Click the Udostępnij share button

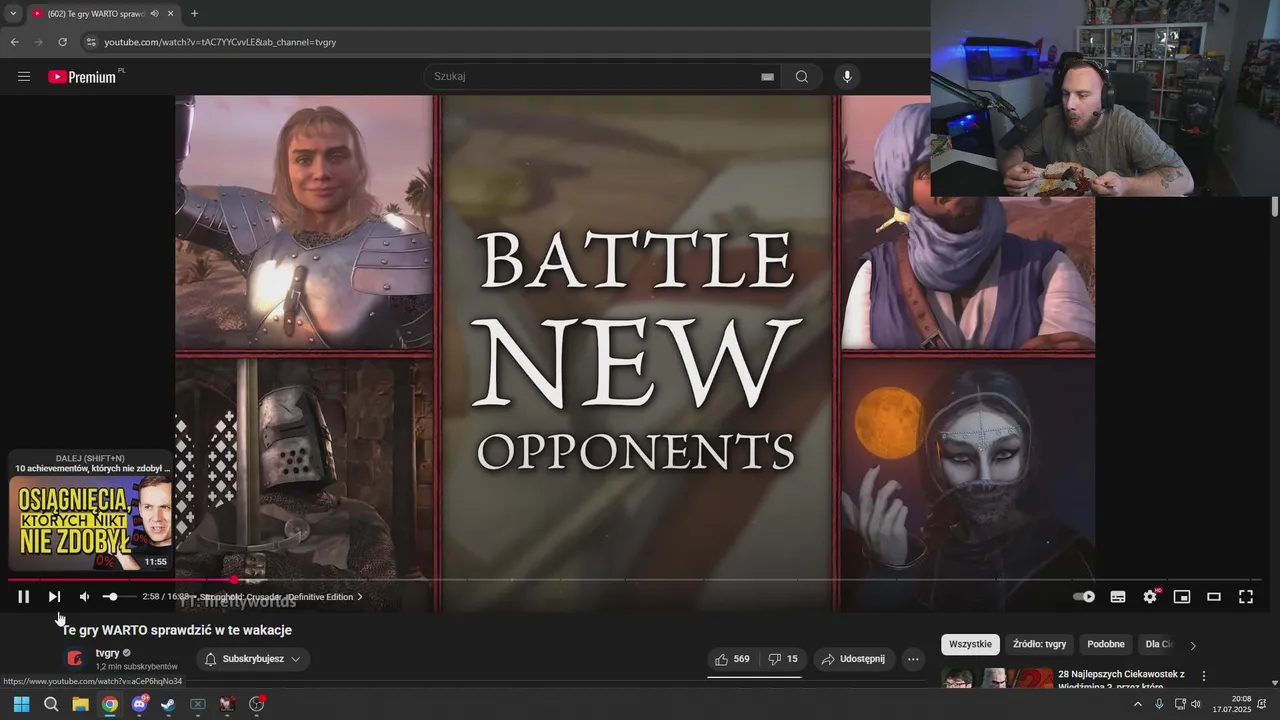[853, 659]
